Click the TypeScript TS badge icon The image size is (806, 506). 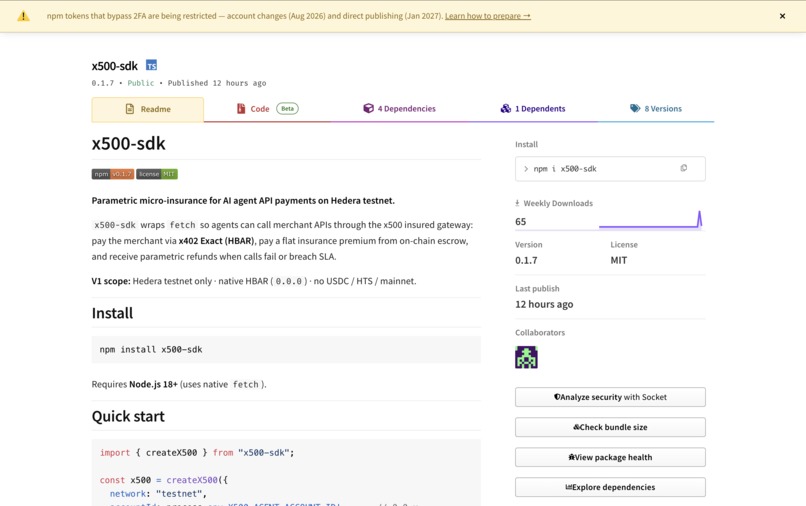click(x=151, y=65)
